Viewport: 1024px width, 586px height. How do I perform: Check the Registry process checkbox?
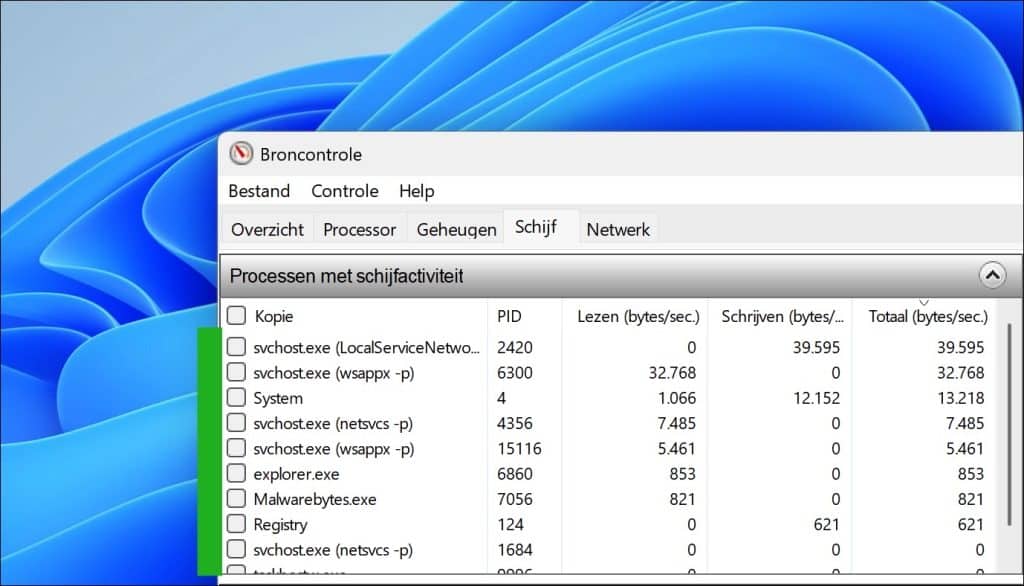pyautogui.click(x=236, y=524)
